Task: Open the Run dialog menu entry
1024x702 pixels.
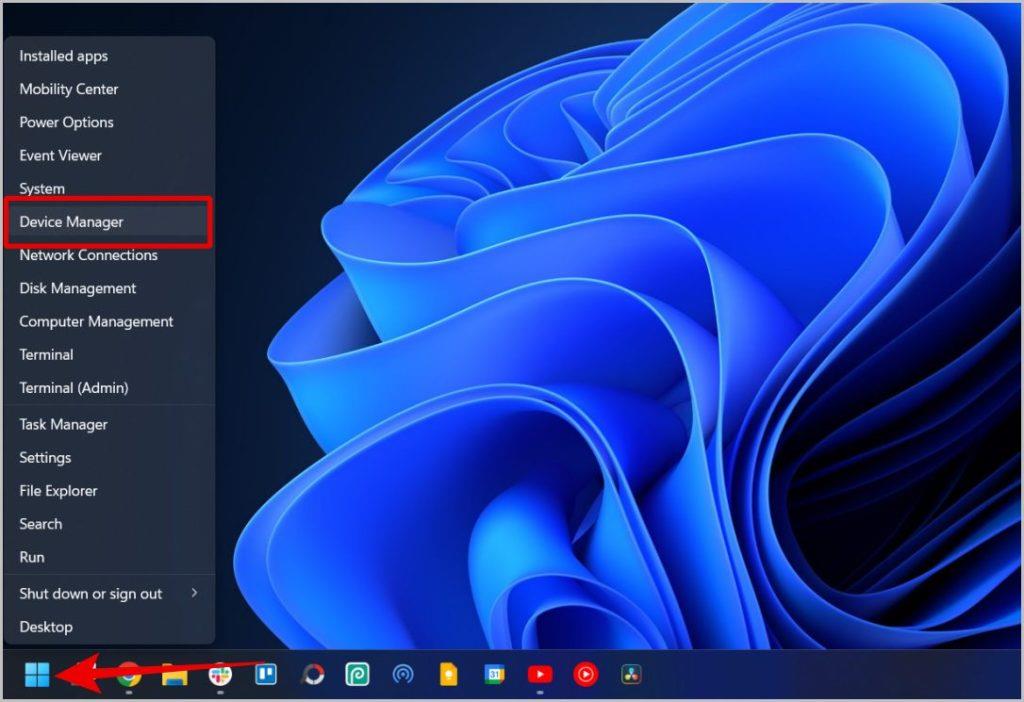Action: tap(109, 558)
